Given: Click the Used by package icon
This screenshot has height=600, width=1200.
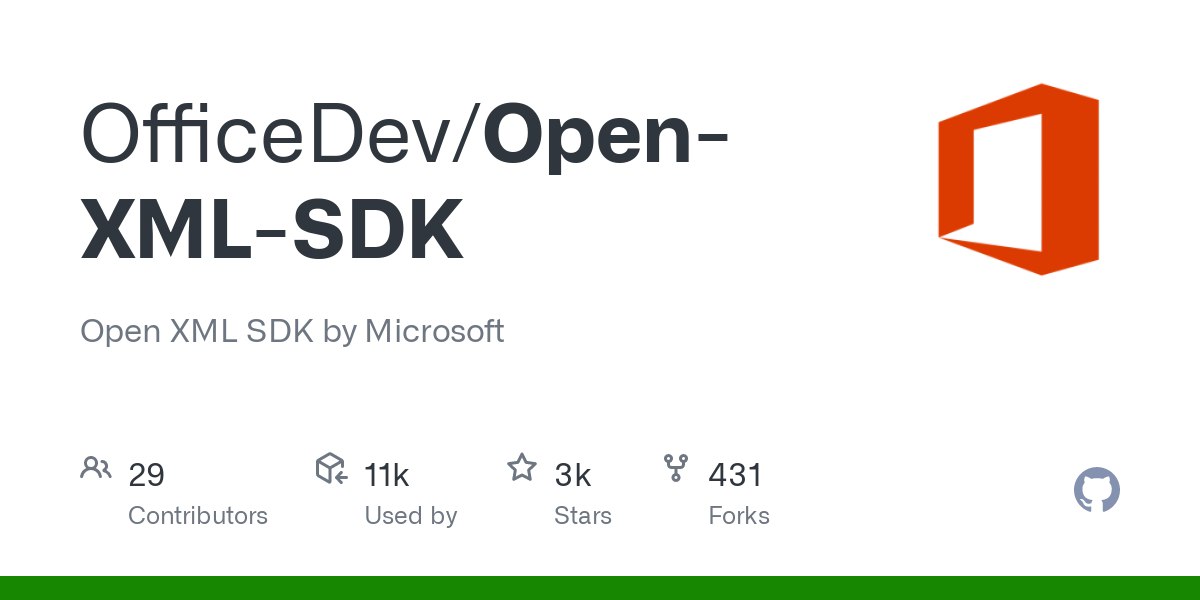Looking at the screenshot, I should coord(331,468).
